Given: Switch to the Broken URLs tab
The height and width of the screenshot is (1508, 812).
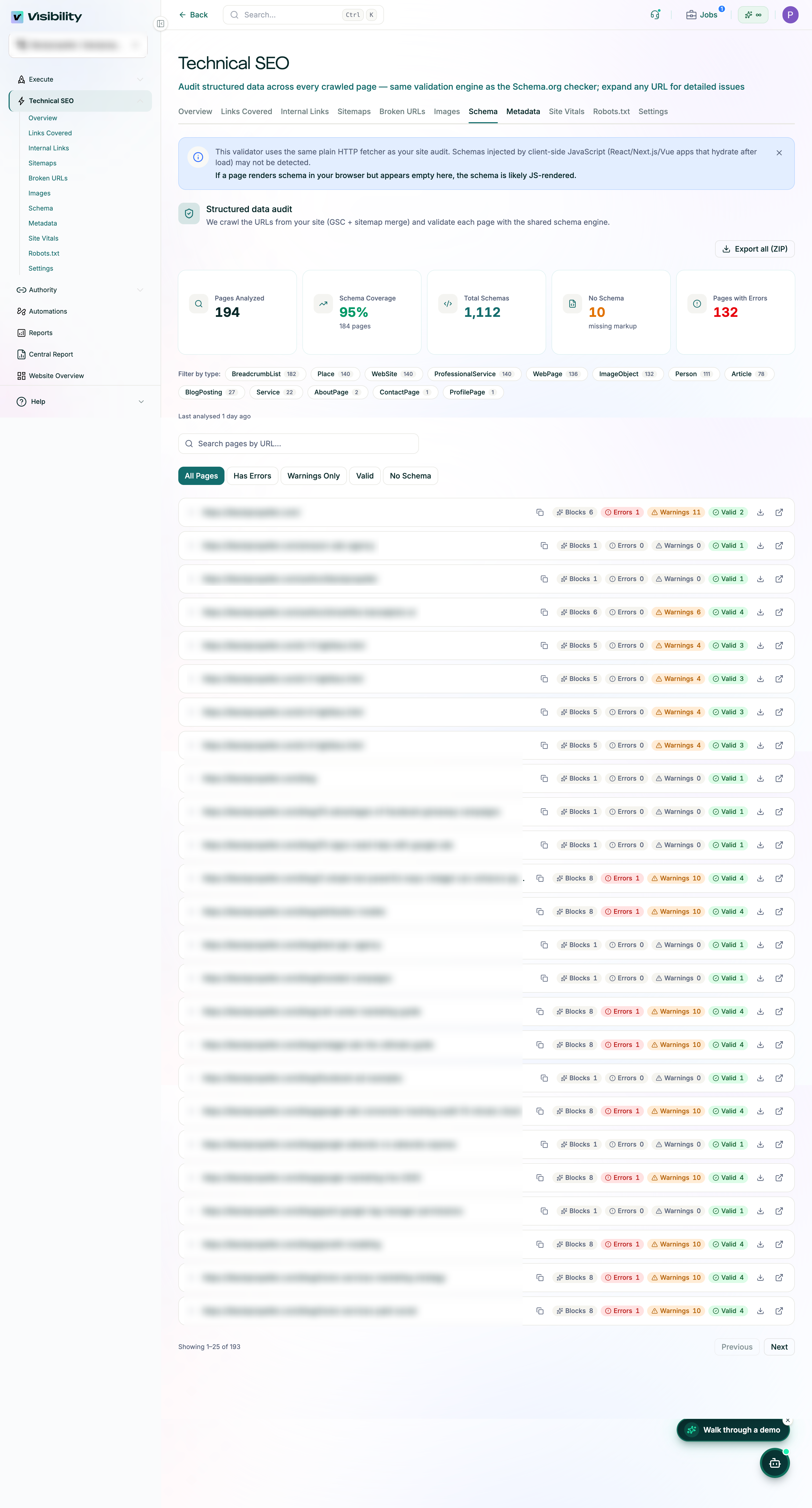Looking at the screenshot, I should [402, 111].
